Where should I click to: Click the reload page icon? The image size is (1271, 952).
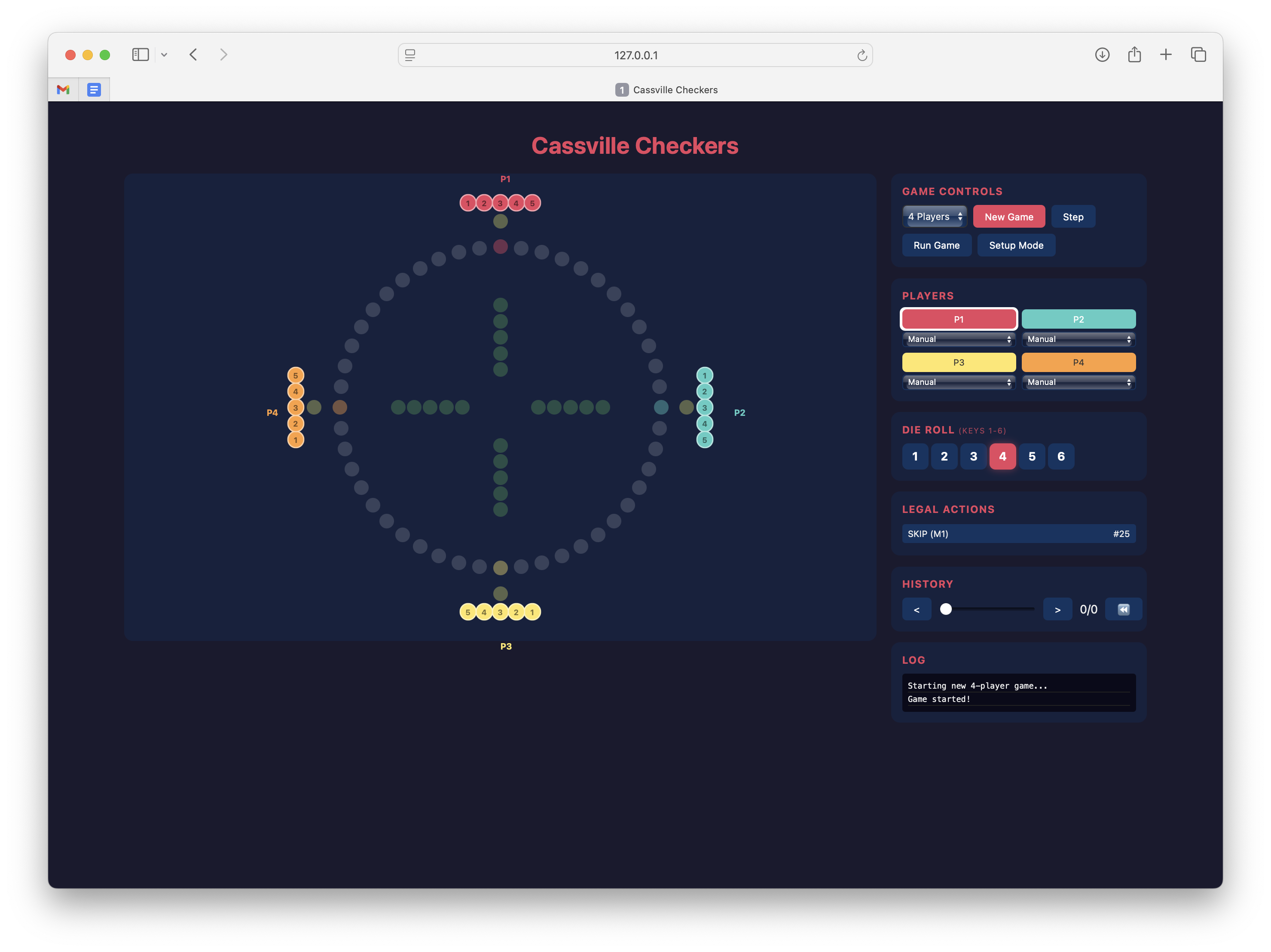click(x=862, y=55)
